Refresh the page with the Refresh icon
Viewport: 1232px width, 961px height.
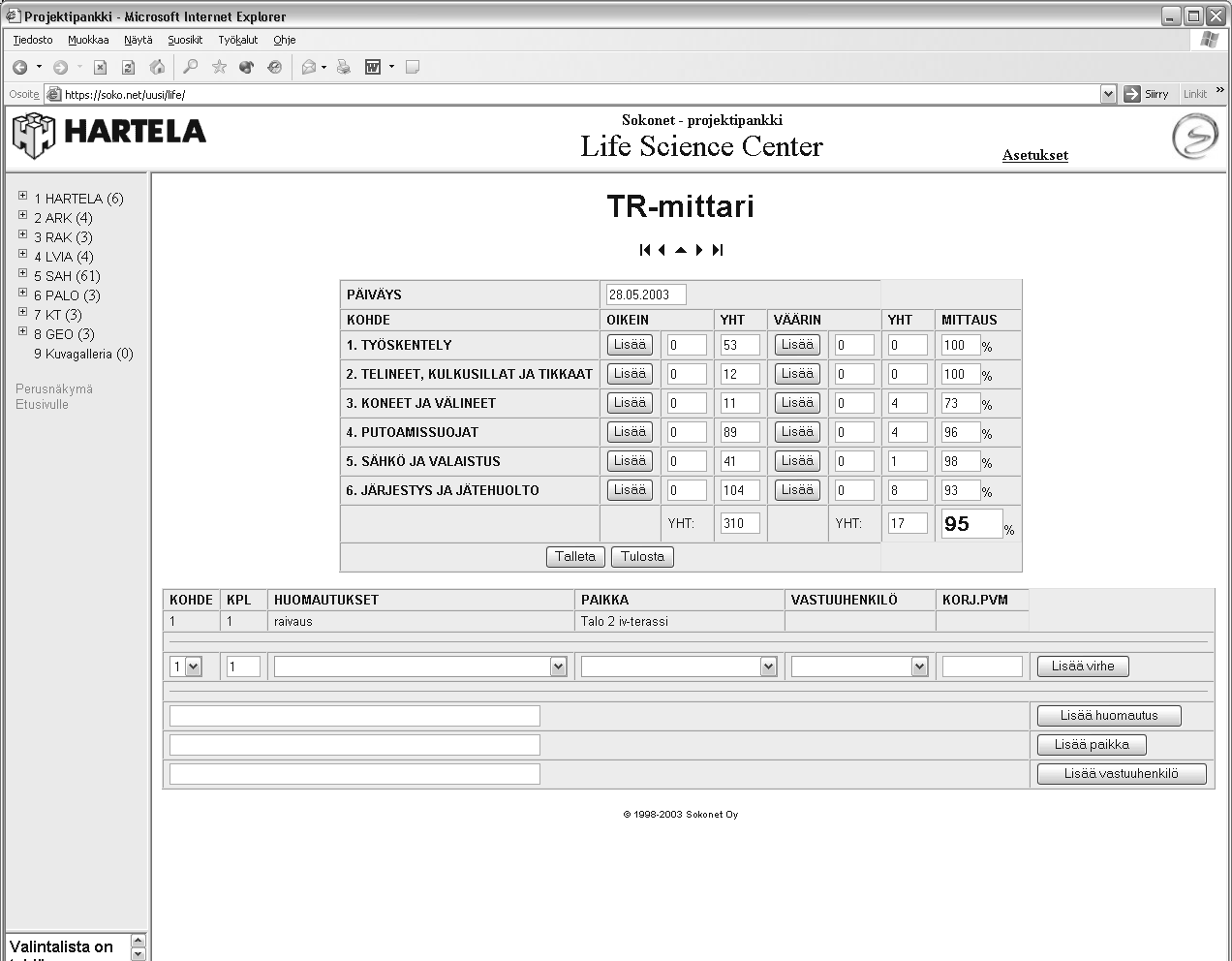(x=128, y=67)
